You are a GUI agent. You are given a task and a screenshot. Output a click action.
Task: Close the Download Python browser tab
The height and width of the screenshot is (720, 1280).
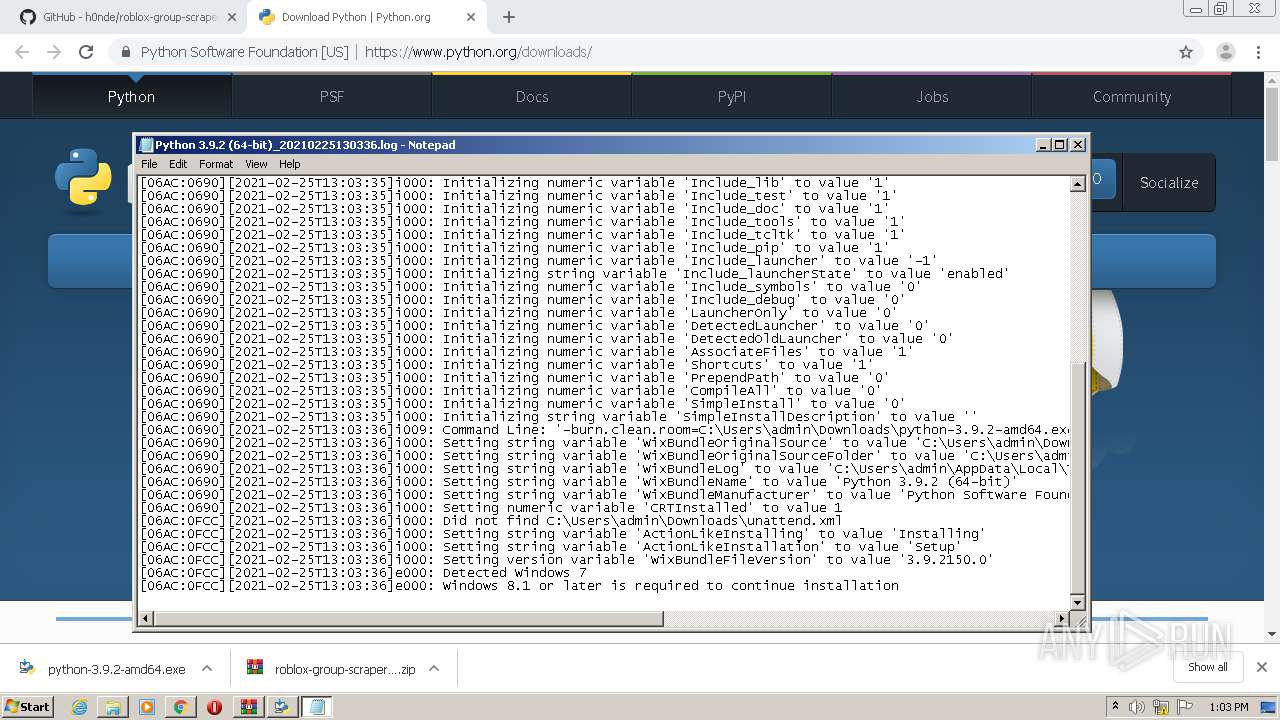point(470,17)
